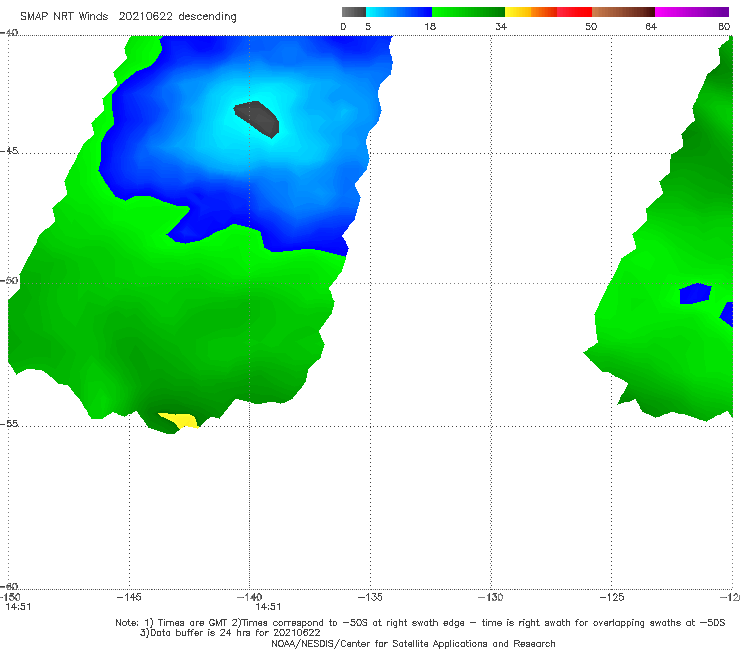The width and height of the screenshot is (740, 650).
Task: Pick the yellow segment of the color bar
Action: pos(518,12)
